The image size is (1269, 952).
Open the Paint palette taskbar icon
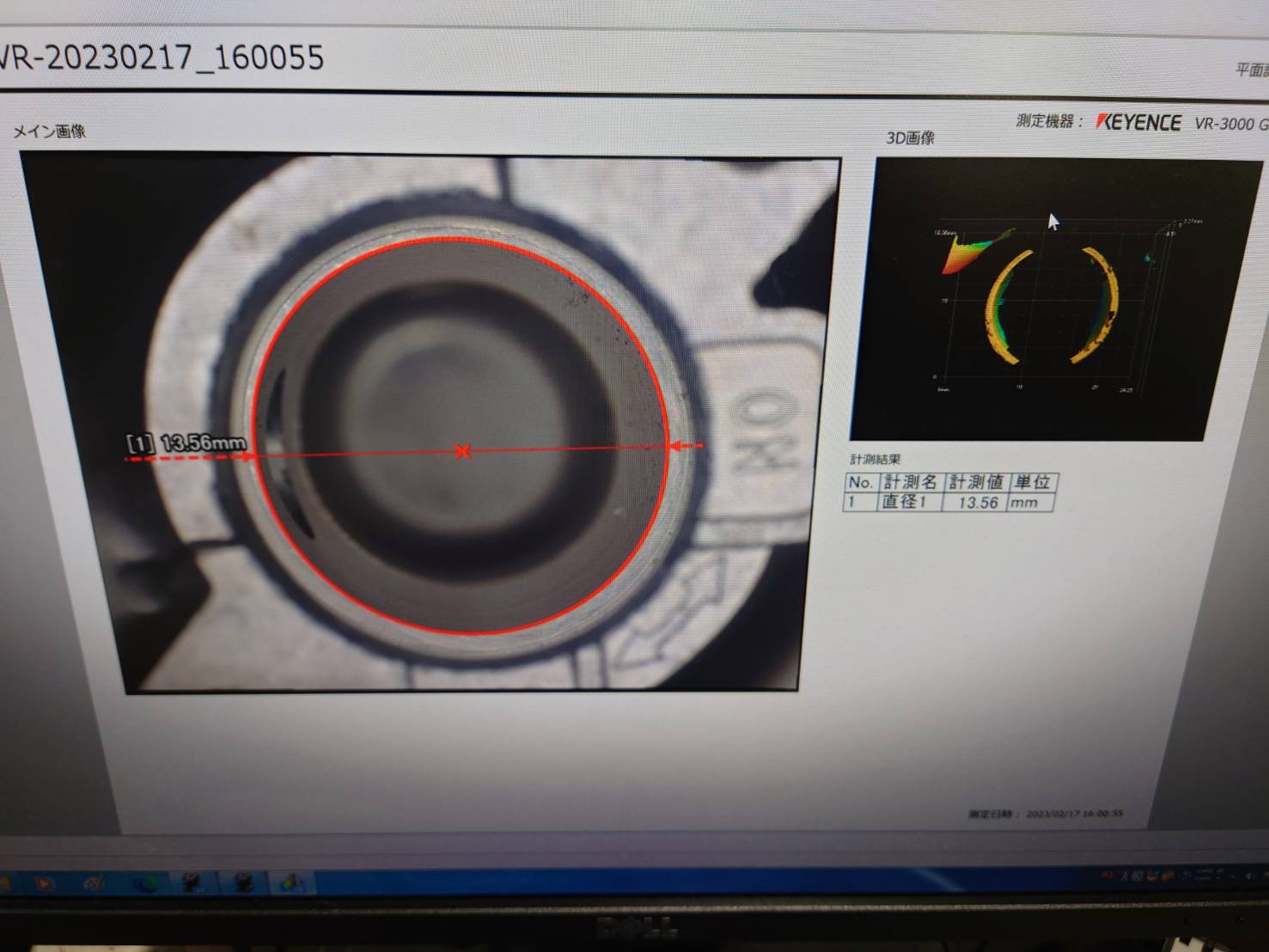95,882
